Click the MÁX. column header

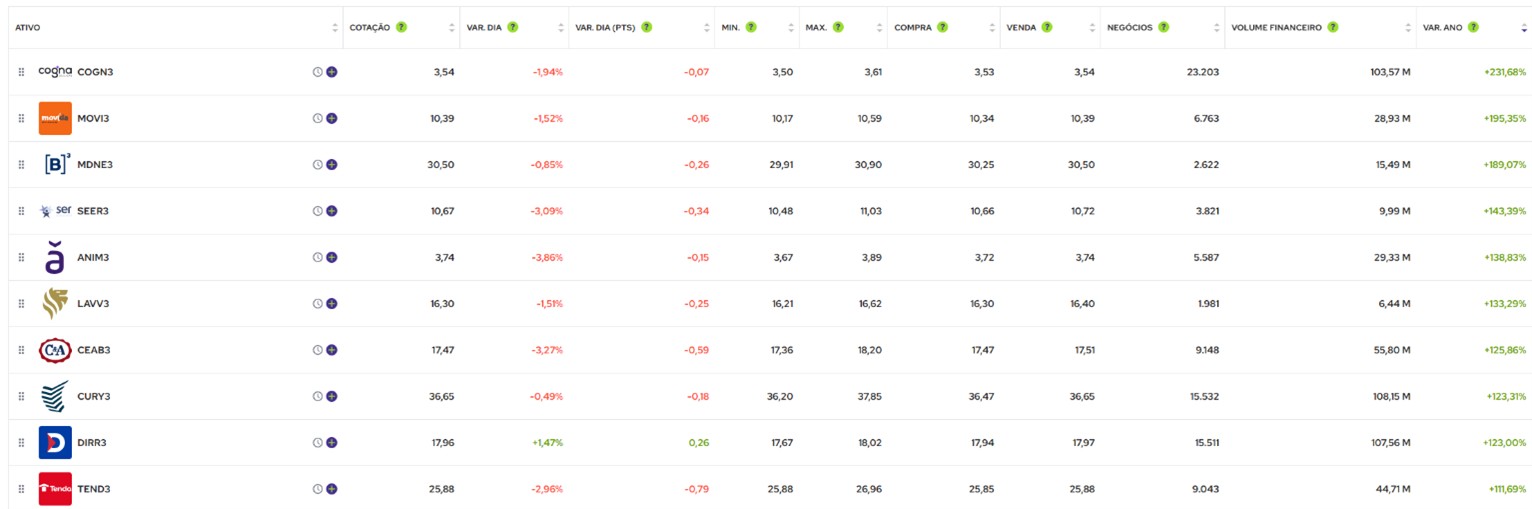coord(816,27)
